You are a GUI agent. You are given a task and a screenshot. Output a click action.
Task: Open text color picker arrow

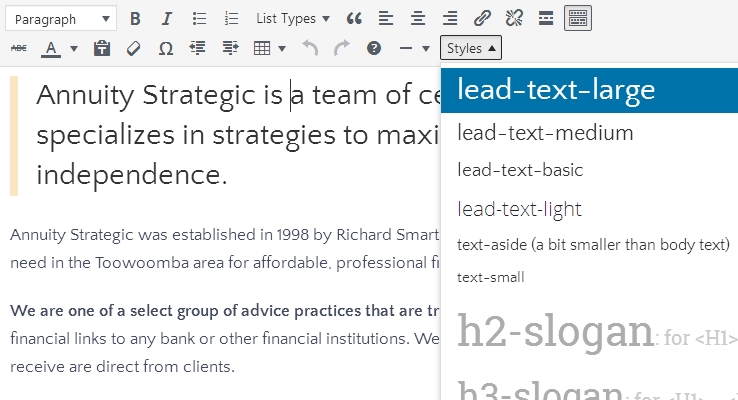tap(74, 48)
